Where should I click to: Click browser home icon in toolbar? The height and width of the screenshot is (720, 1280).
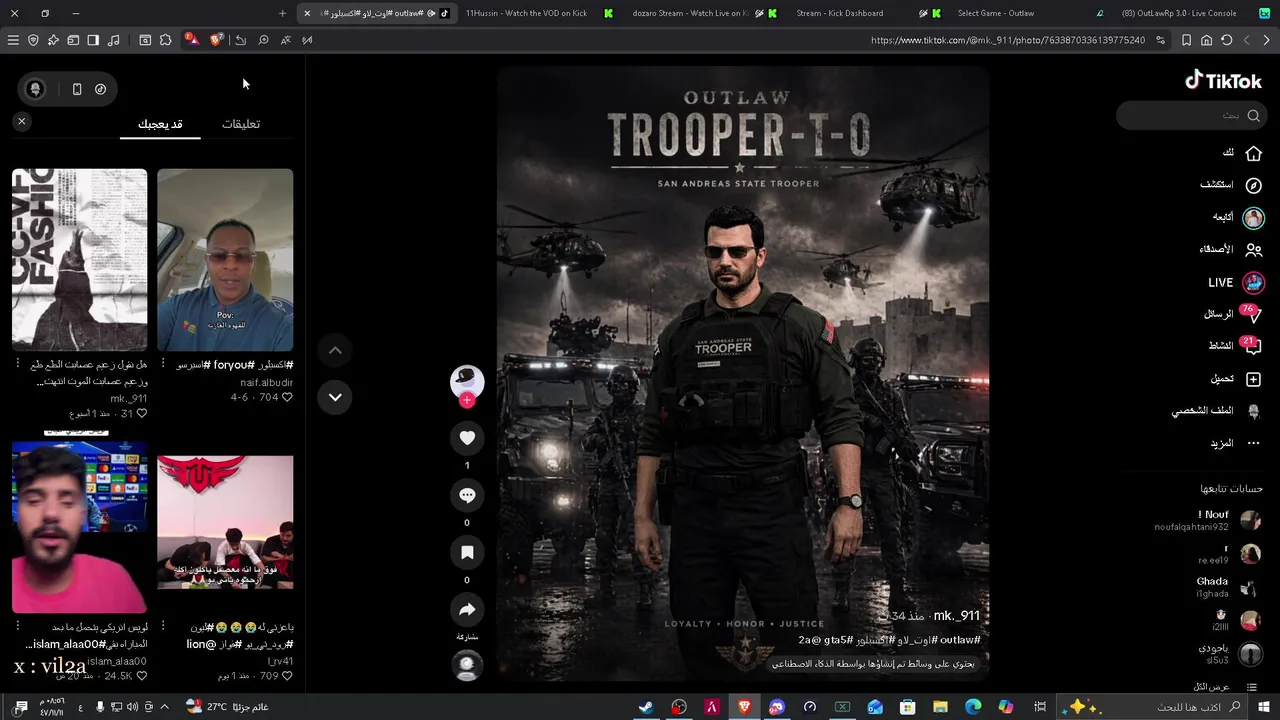point(1206,40)
